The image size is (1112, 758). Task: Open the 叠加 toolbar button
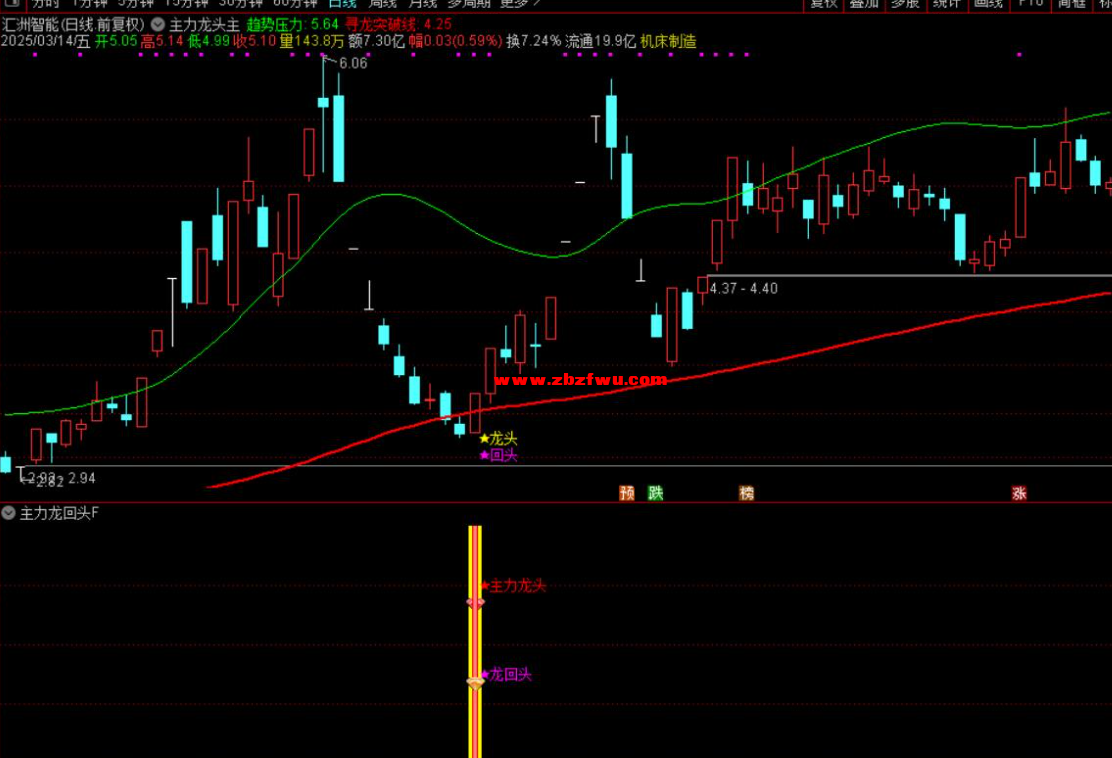pyautogui.click(x=864, y=4)
